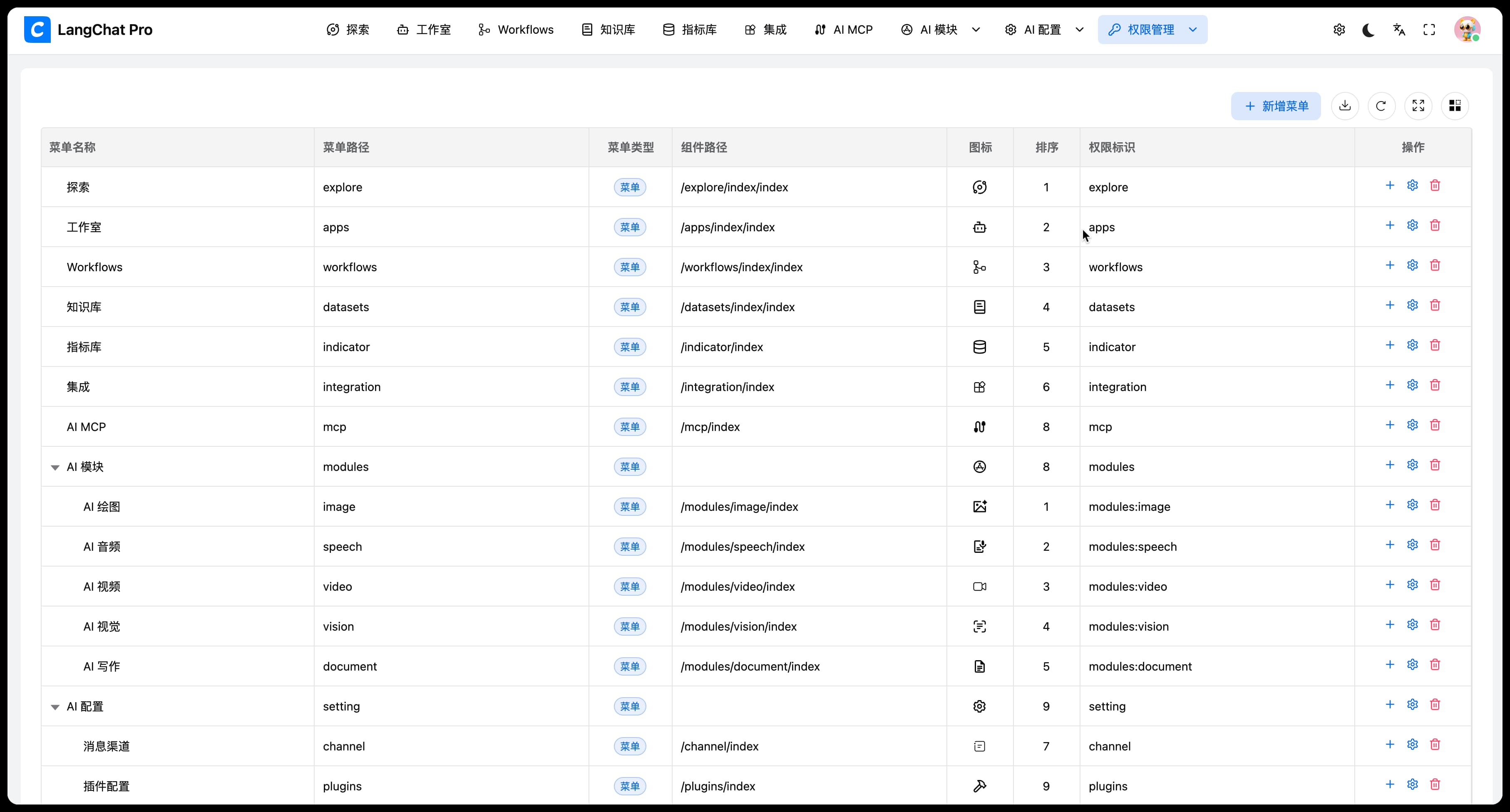Delete the 工作室 menu row
1510x812 pixels.
pos(1435,225)
